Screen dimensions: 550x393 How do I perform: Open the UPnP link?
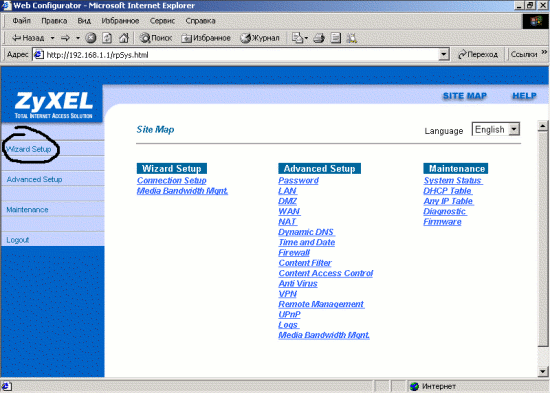click(x=289, y=315)
